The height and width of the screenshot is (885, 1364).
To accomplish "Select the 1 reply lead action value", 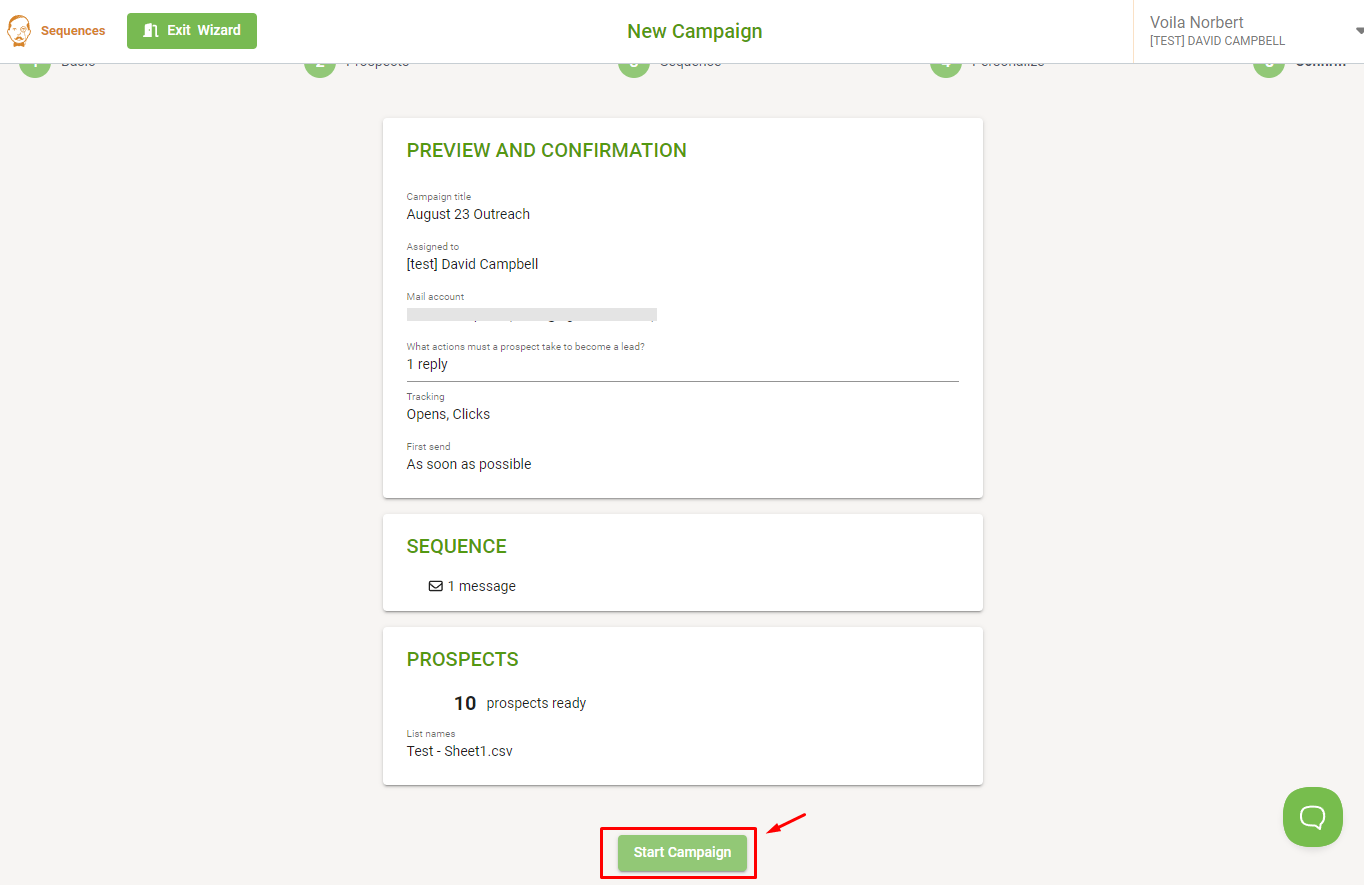I will pos(427,363).
